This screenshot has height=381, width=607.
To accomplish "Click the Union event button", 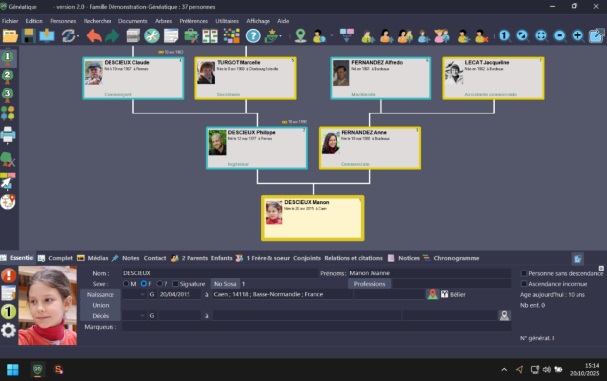I will (x=100, y=305).
